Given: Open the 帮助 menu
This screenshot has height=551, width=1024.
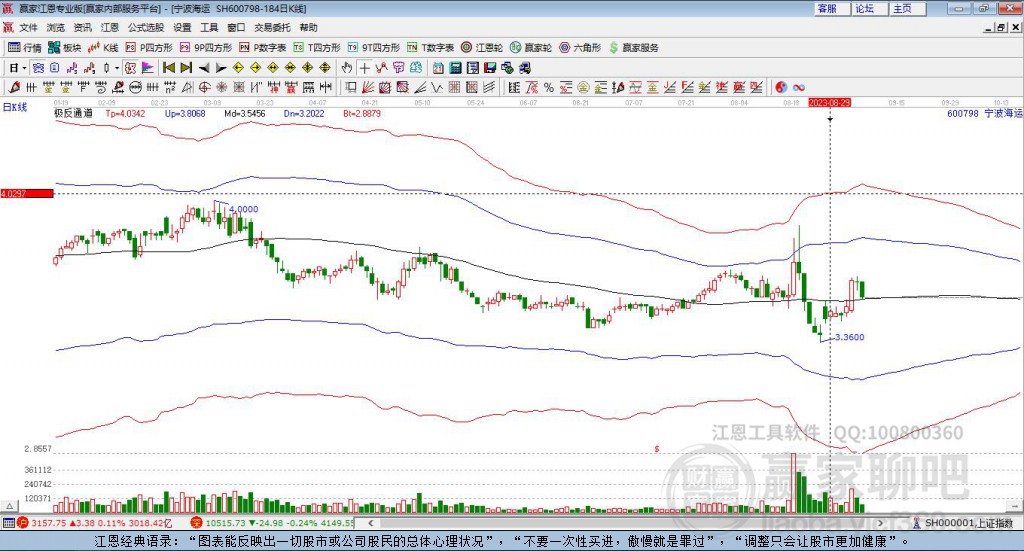Looking at the screenshot, I should click(x=308, y=27).
